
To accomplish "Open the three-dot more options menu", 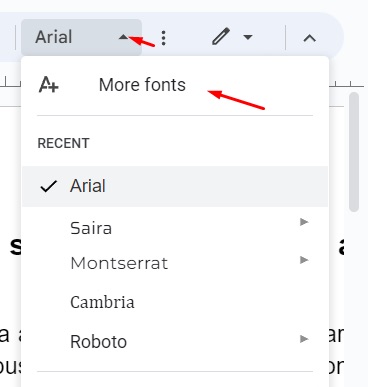I will coord(163,38).
